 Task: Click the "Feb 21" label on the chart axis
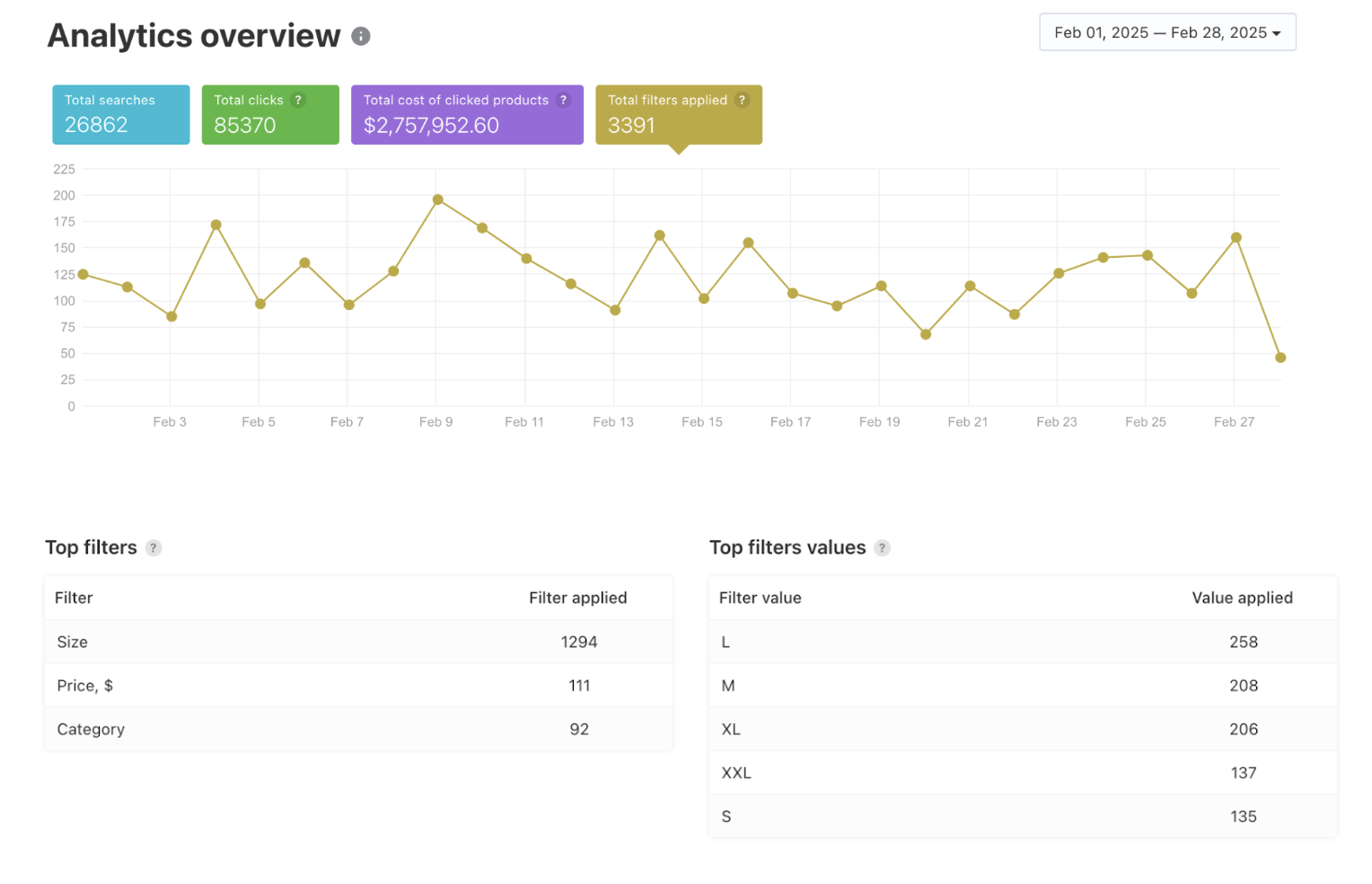pos(968,422)
